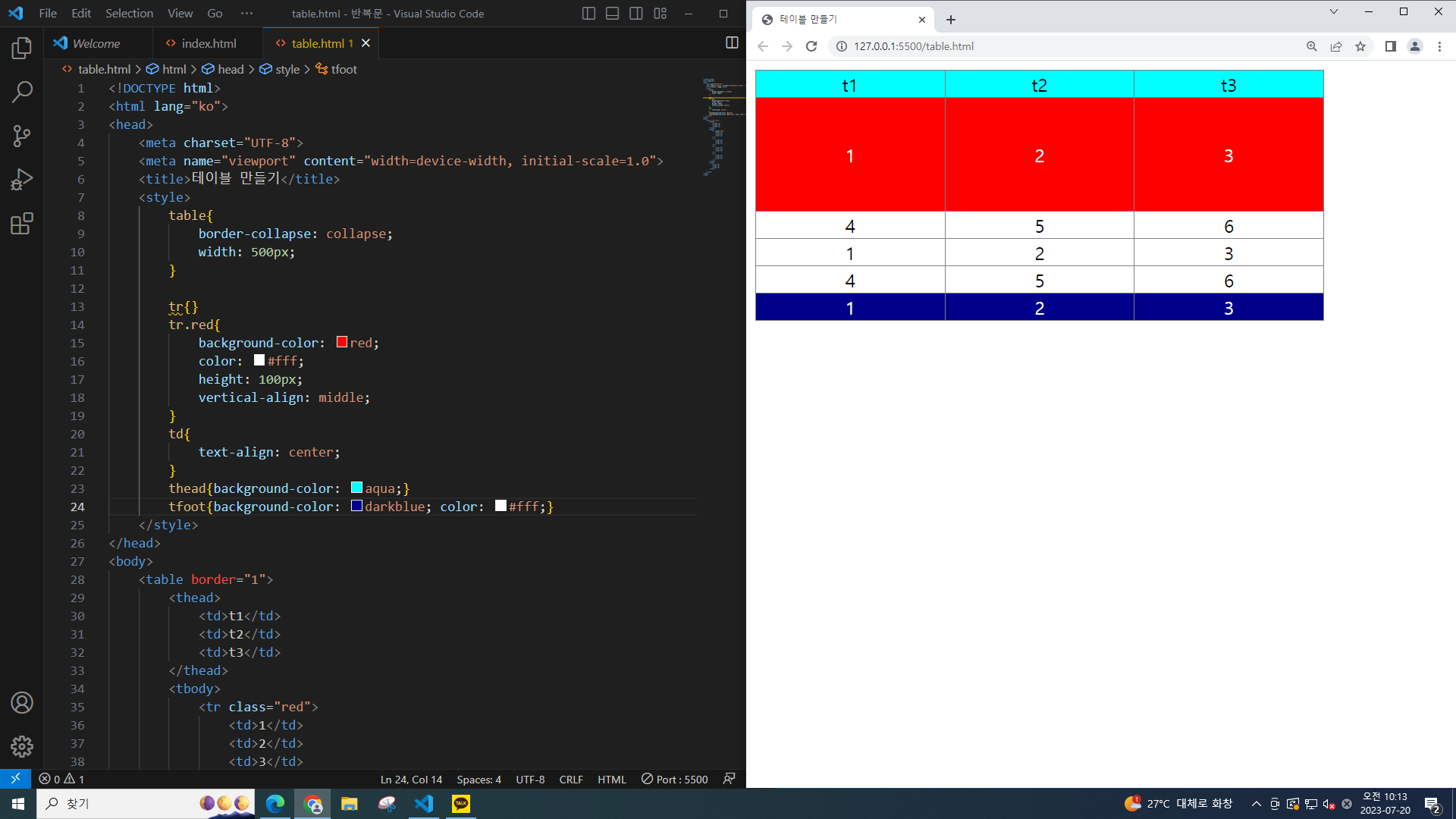Viewport: 1456px width, 819px height.
Task: Open the Selection menu
Action: [129, 14]
